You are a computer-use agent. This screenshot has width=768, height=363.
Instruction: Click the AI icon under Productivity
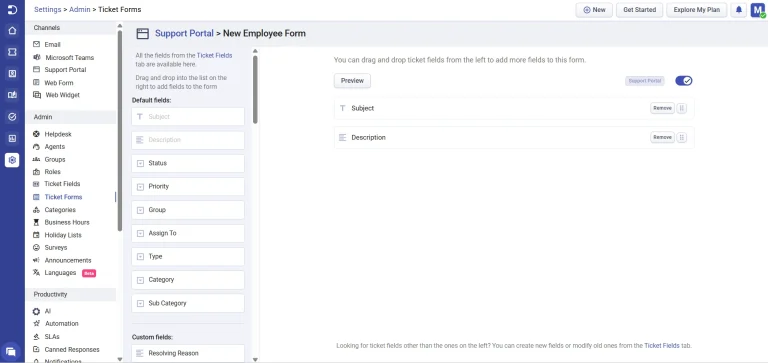tap(36, 311)
